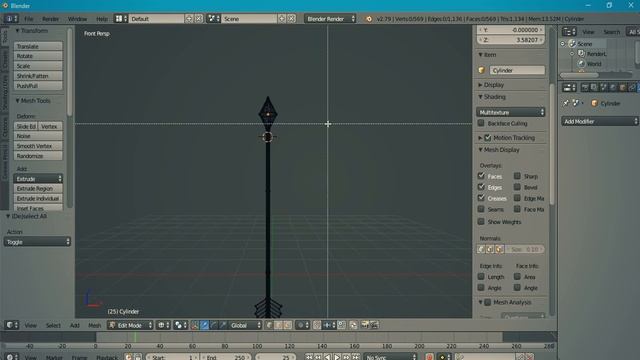640x360 pixels.
Task: Open the Add Modifier dropdown
Action: pos(600,121)
